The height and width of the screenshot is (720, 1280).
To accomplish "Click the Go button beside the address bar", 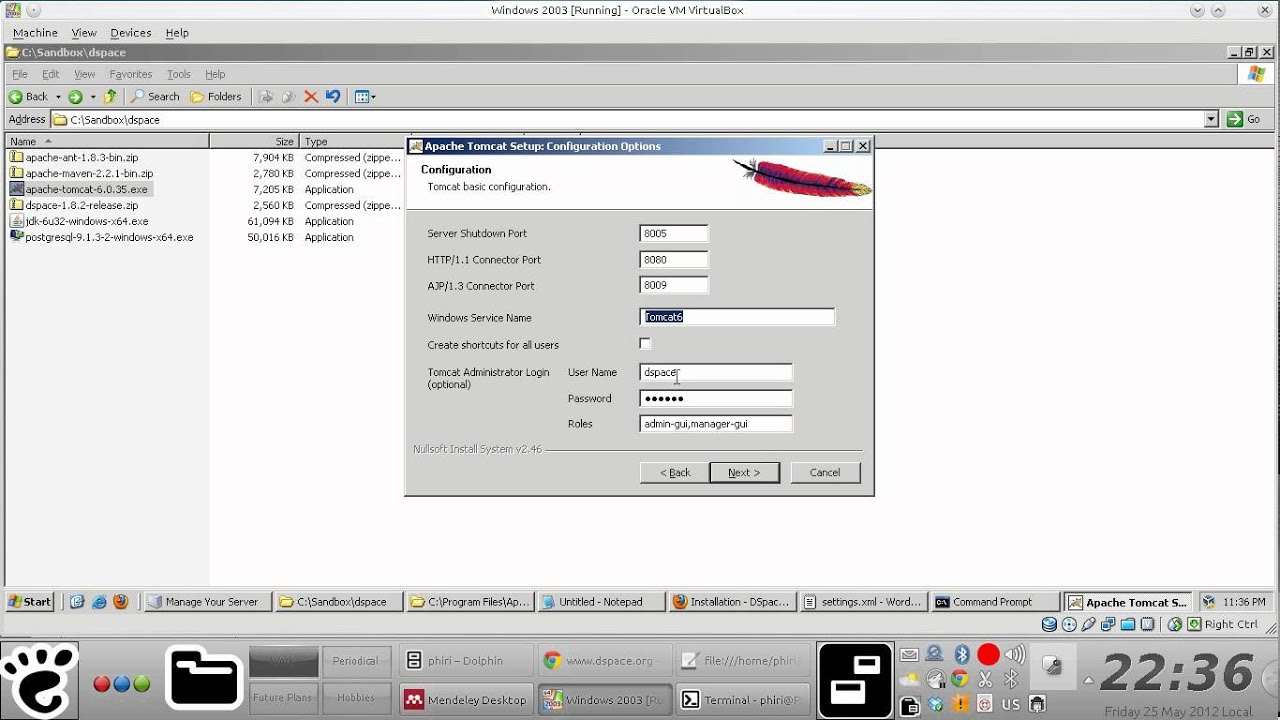I will tap(1246, 119).
